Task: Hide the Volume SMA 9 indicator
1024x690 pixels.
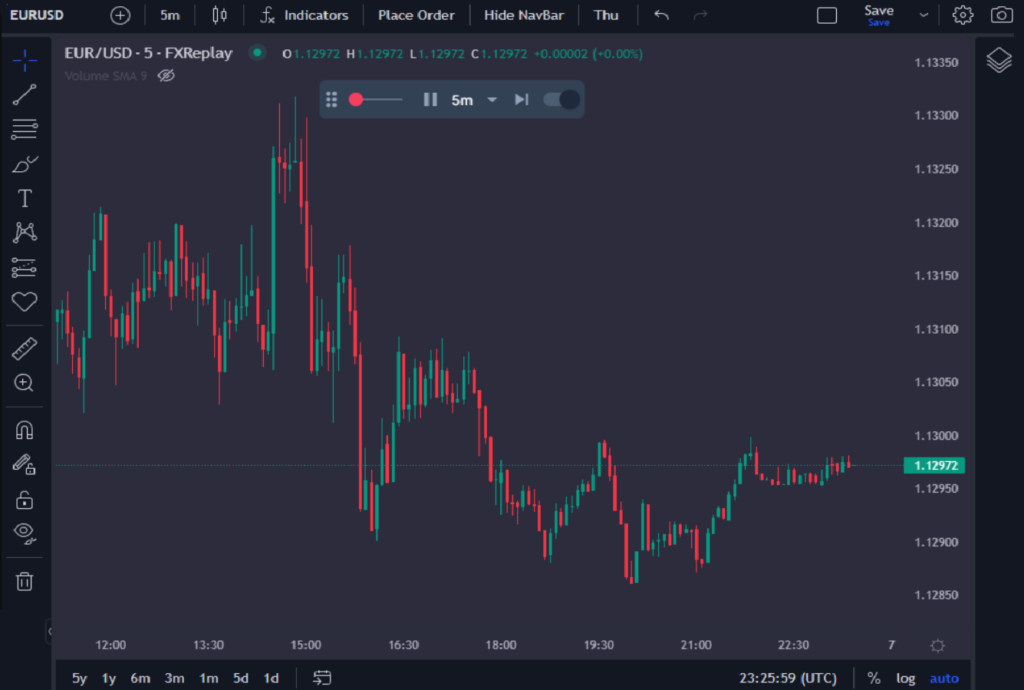Action: 167,75
